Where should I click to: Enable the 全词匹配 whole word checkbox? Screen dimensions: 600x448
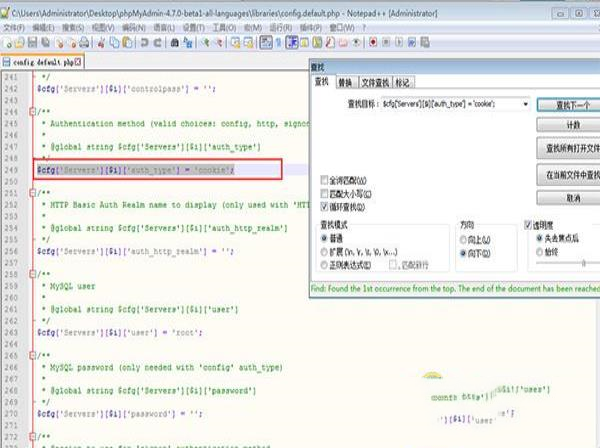click(323, 180)
